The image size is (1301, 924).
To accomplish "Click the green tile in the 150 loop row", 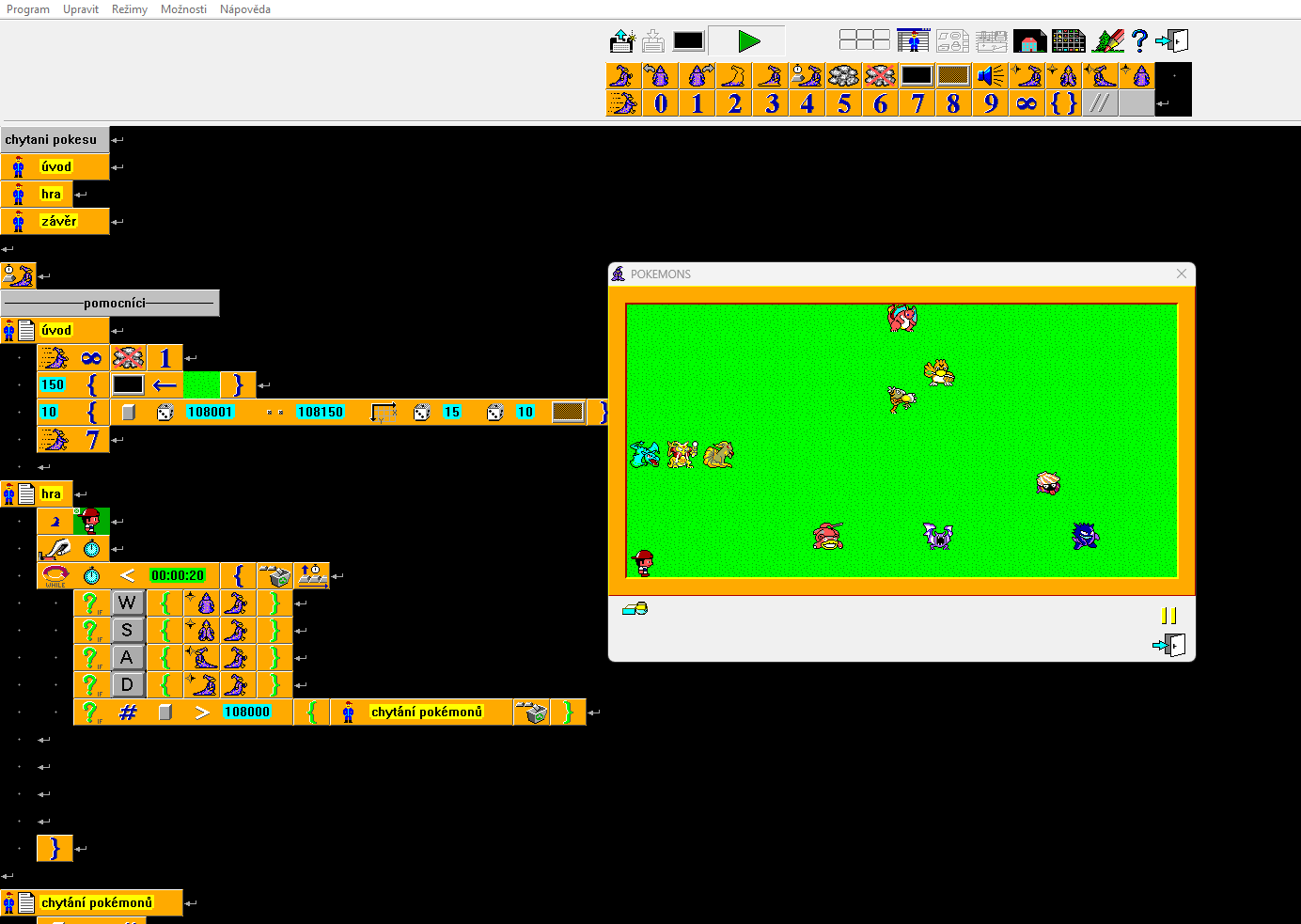I will pyautogui.click(x=201, y=385).
